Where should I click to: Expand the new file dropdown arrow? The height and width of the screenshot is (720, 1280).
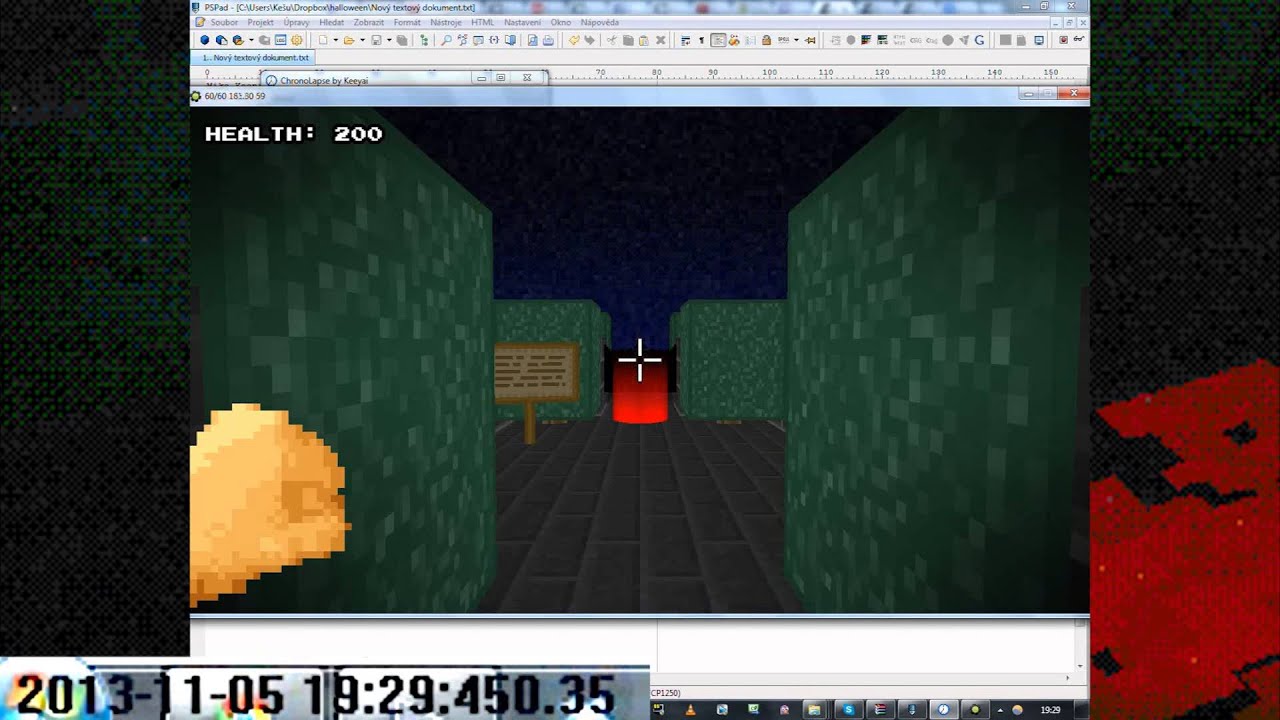click(x=335, y=40)
